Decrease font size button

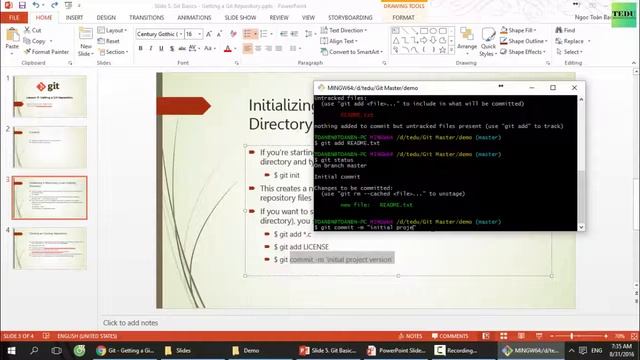[220, 34]
